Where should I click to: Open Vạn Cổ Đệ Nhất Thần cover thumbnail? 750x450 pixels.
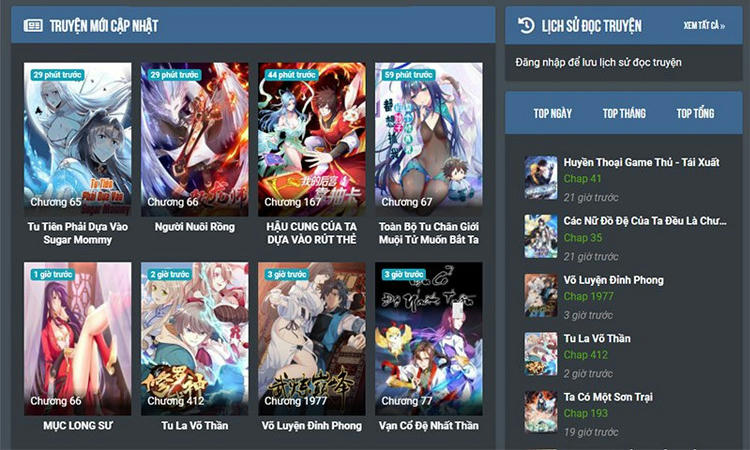click(x=428, y=338)
